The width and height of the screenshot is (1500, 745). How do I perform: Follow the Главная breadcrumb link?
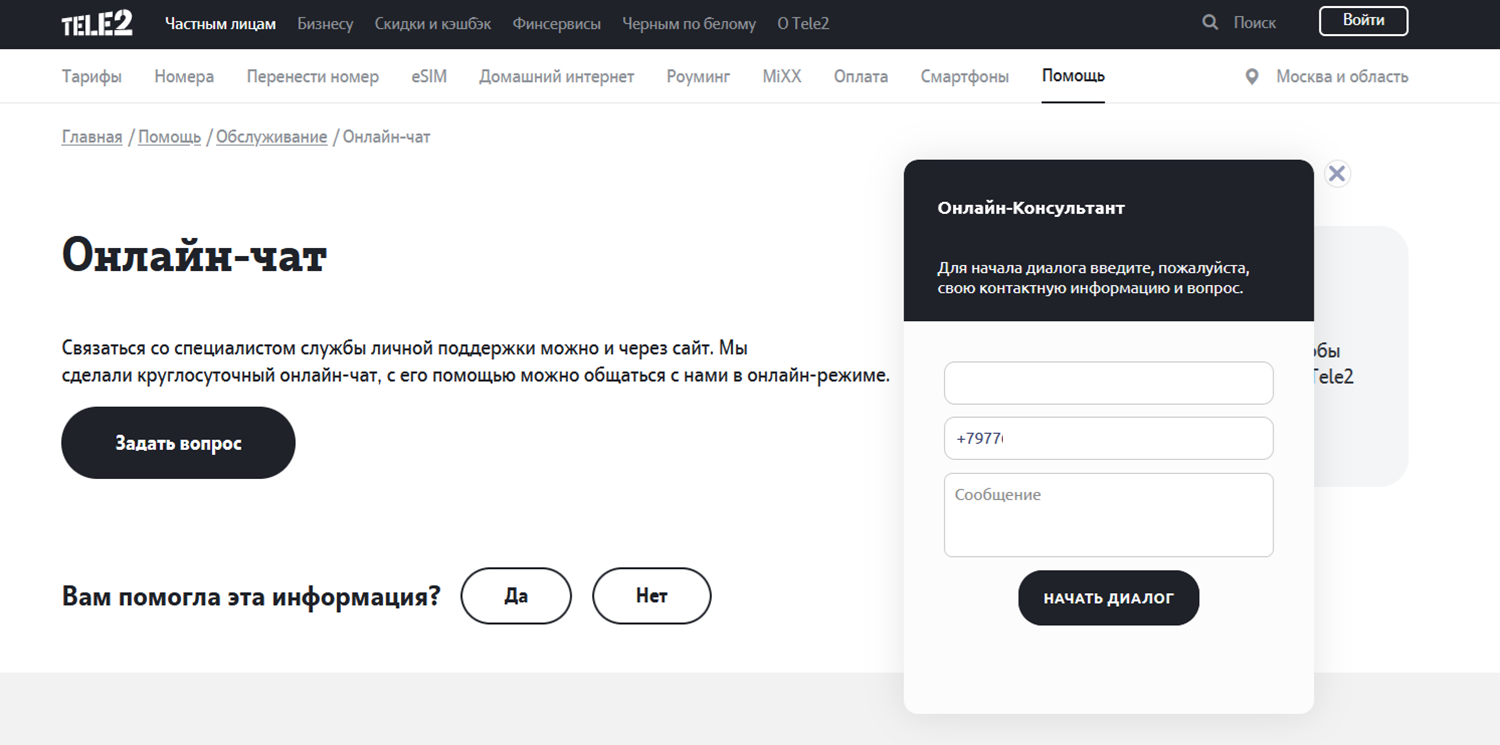[x=92, y=137]
